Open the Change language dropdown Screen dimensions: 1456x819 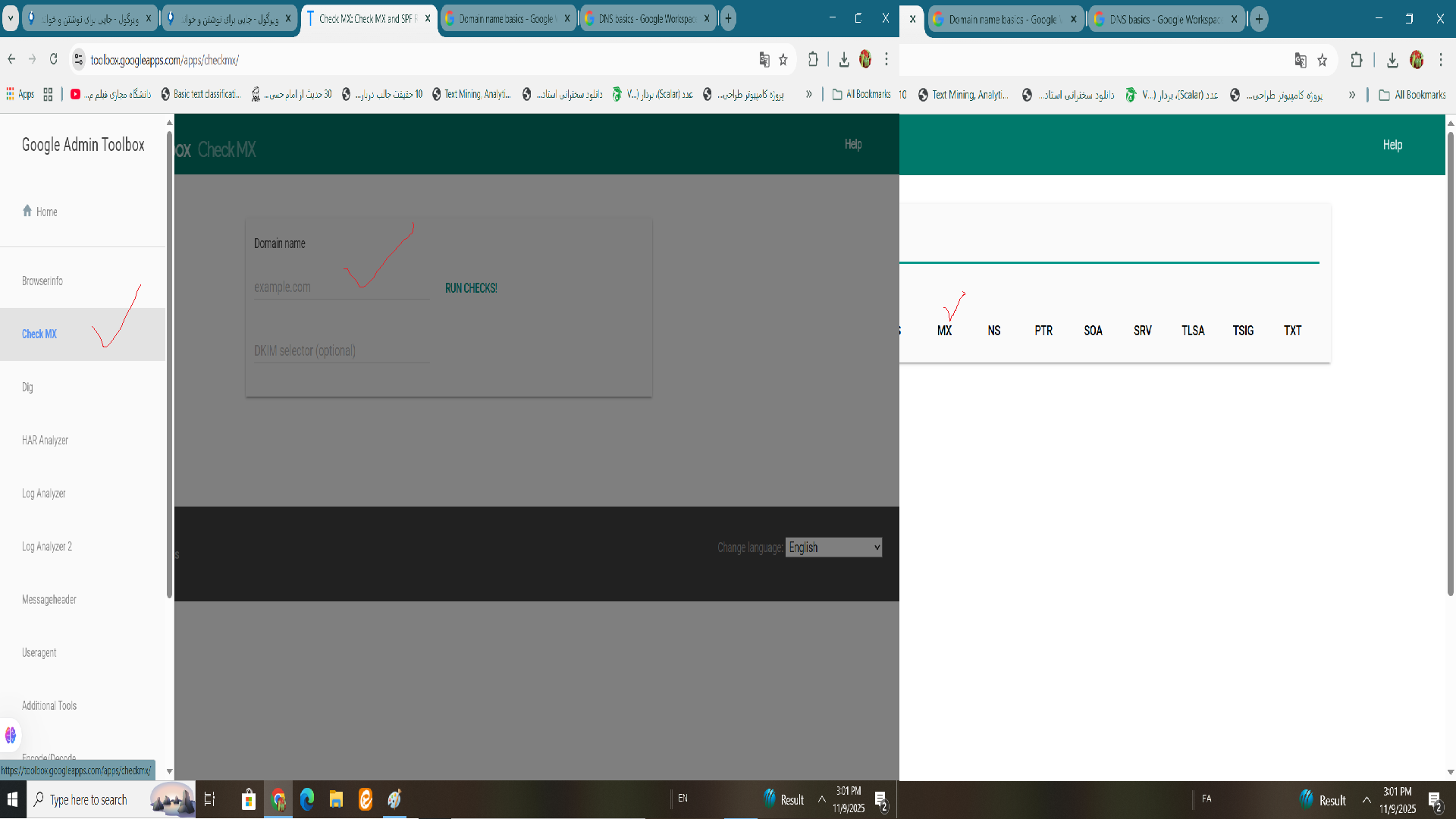point(833,548)
